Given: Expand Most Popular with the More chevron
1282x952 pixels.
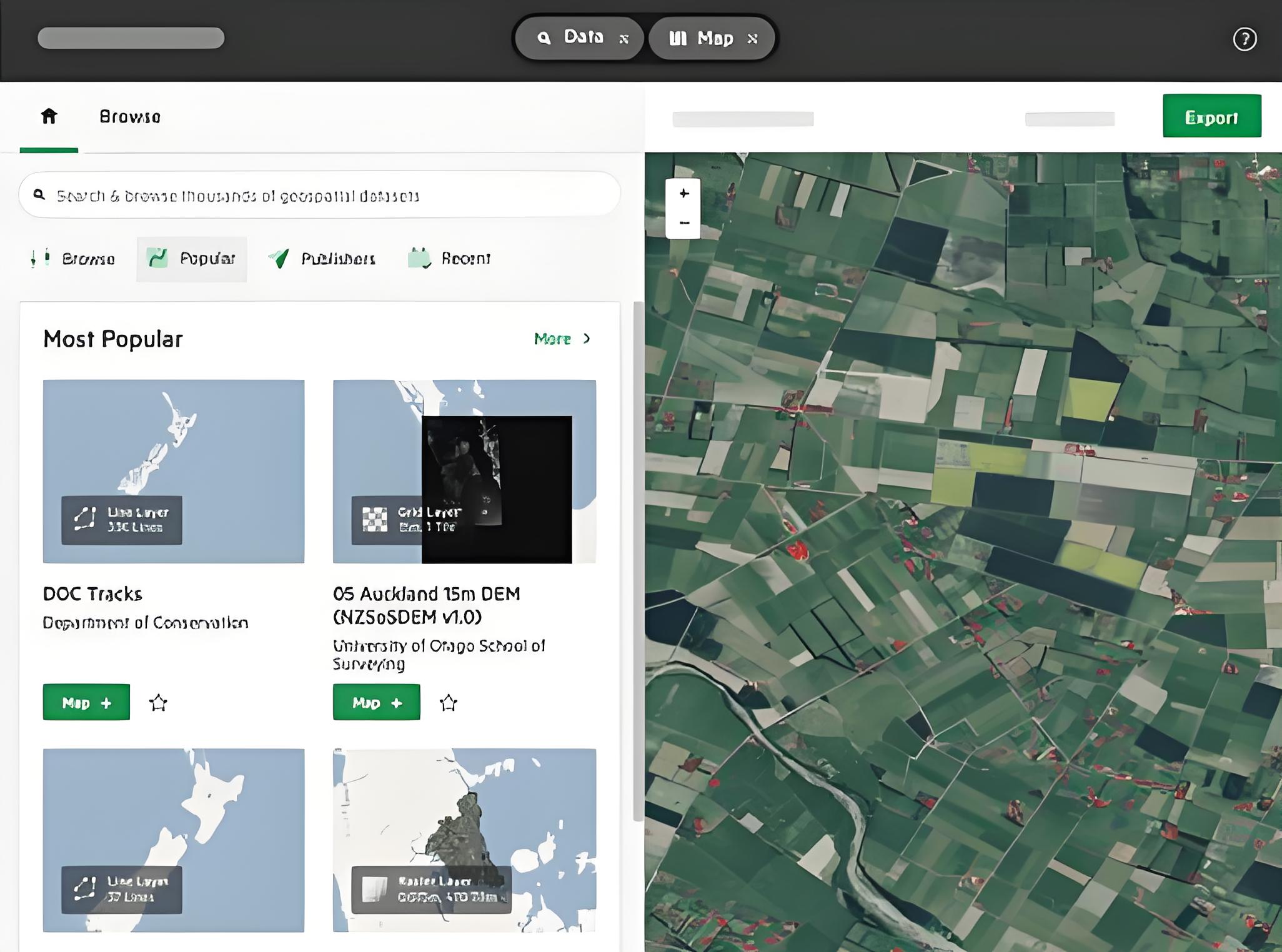Looking at the screenshot, I should (562, 339).
